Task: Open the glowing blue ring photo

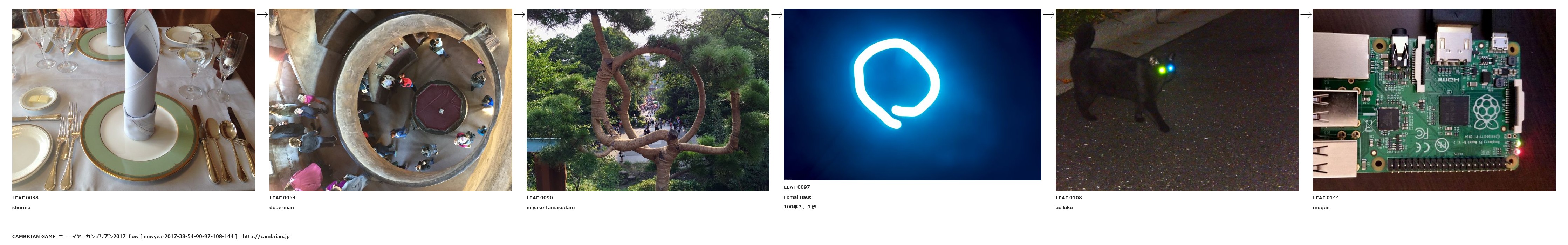Action: [912, 94]
